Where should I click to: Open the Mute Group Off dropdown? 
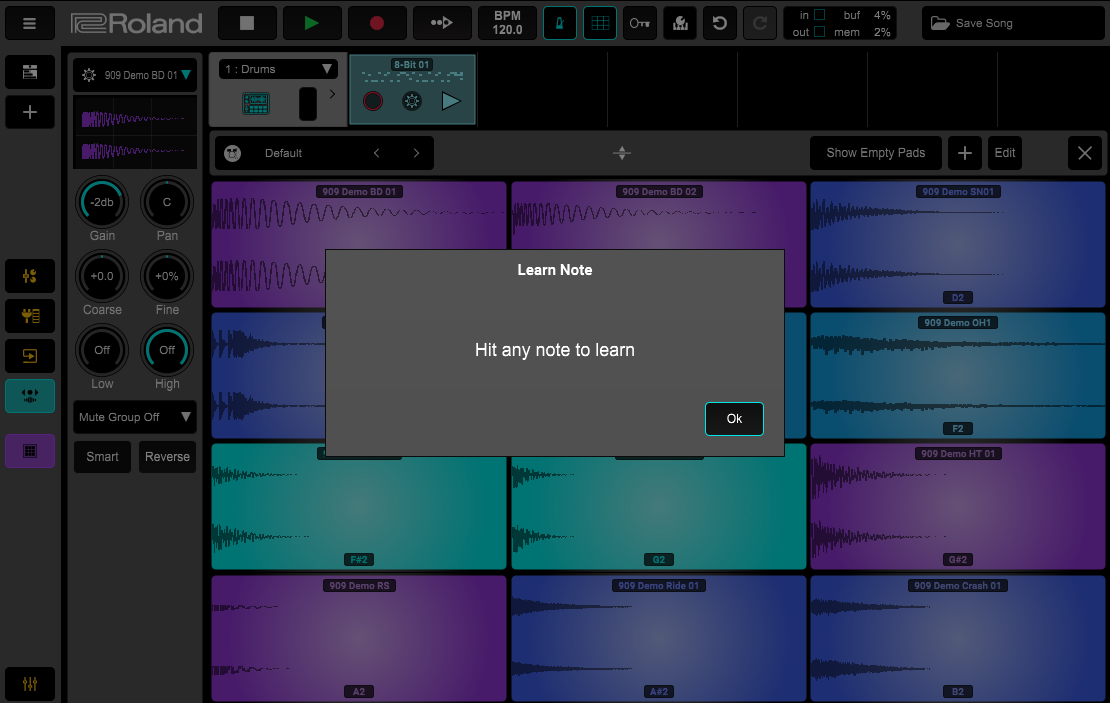click(x=135, y=417)
